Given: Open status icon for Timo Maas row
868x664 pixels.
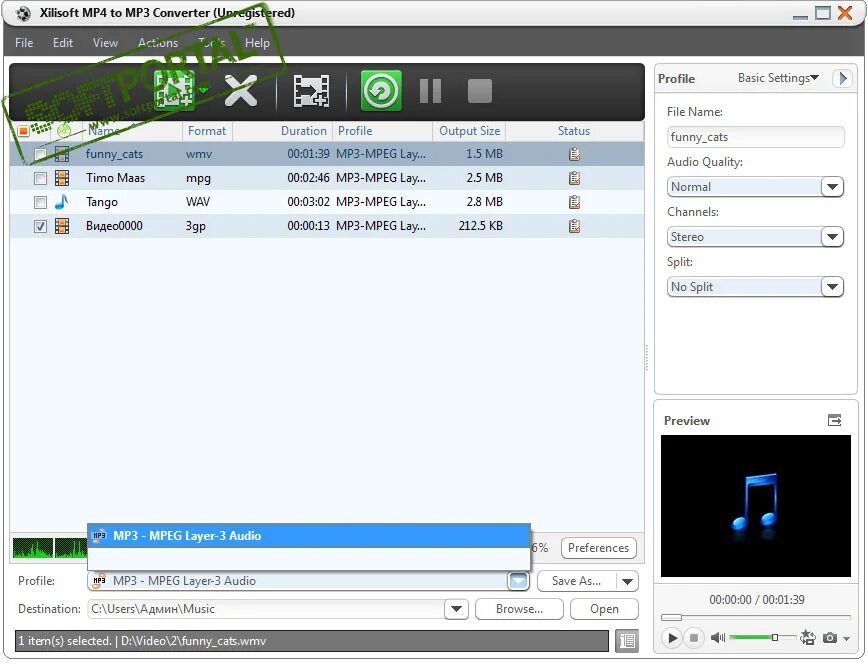Looking at the screenshot, I should 575,178.
